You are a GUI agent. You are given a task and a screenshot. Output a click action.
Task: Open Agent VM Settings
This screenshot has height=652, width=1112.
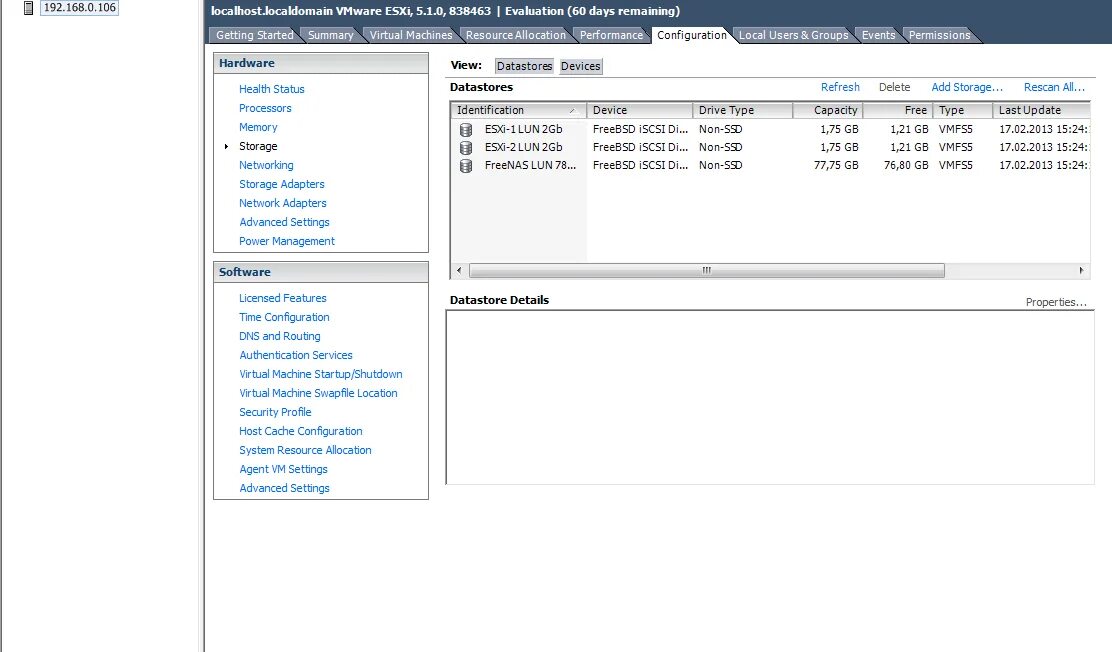pos(283,469)
